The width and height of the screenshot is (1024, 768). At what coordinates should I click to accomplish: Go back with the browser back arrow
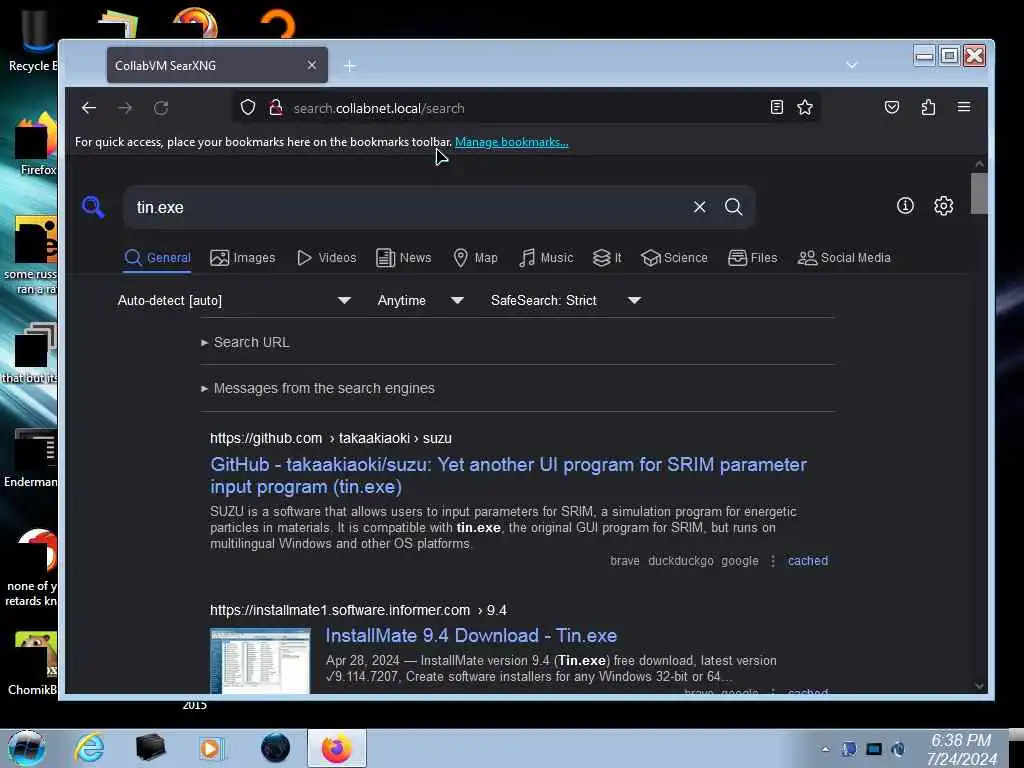89,108
